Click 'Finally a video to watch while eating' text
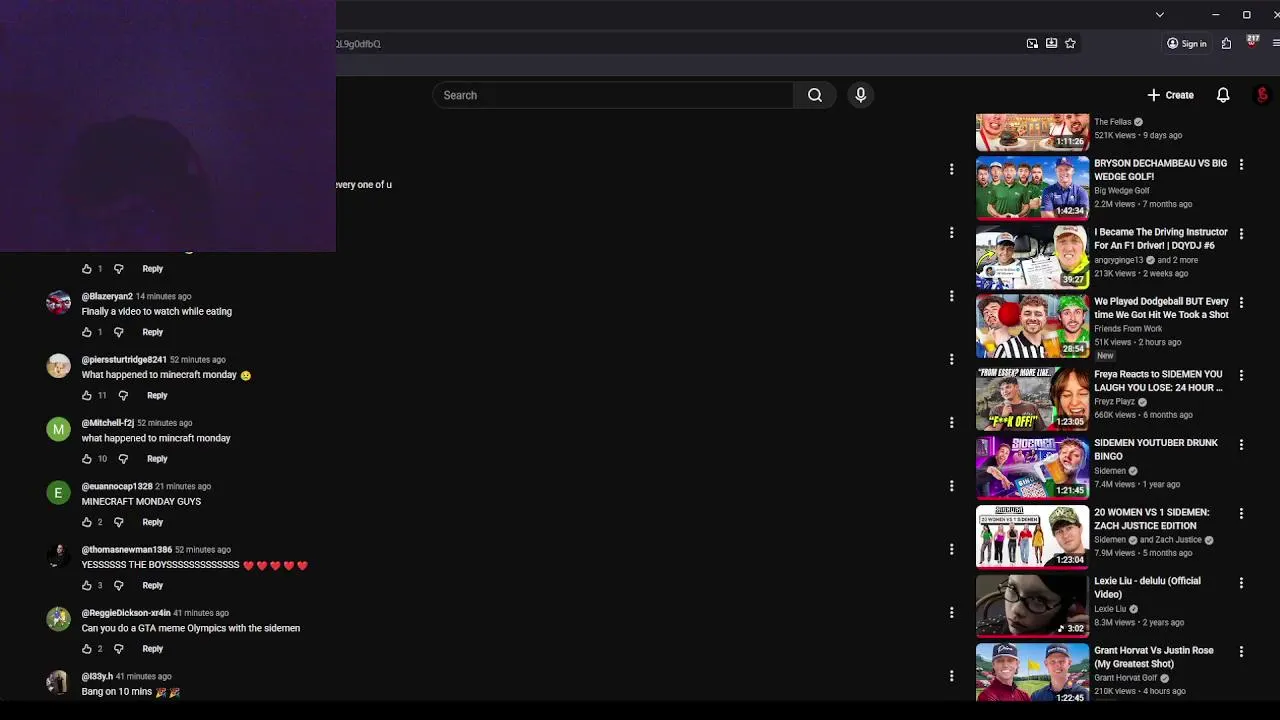1280x720 pixels. (157, 312)
